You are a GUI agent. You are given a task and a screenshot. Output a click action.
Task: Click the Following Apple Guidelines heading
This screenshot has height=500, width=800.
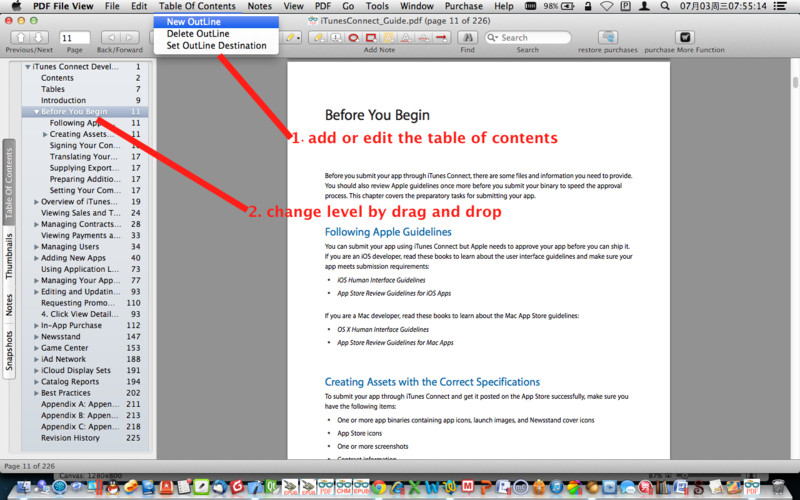tap(388, 232)
